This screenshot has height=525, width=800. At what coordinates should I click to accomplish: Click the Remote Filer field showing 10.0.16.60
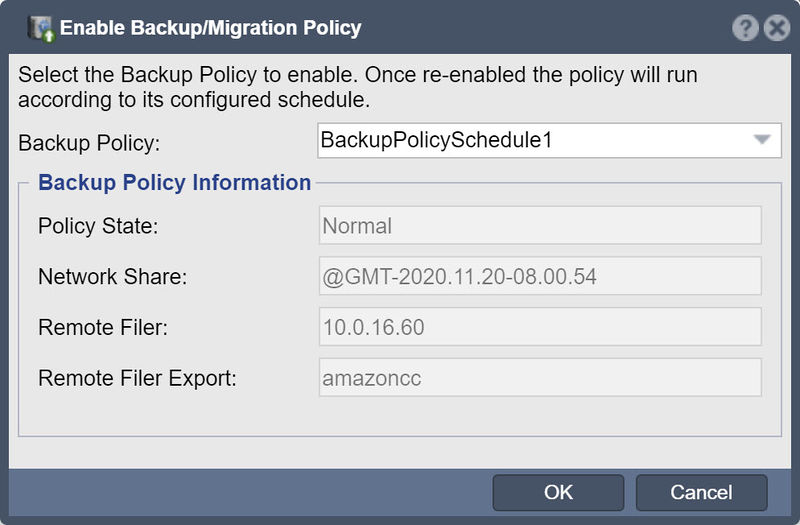pyautogui.click(x=540, y=327)
